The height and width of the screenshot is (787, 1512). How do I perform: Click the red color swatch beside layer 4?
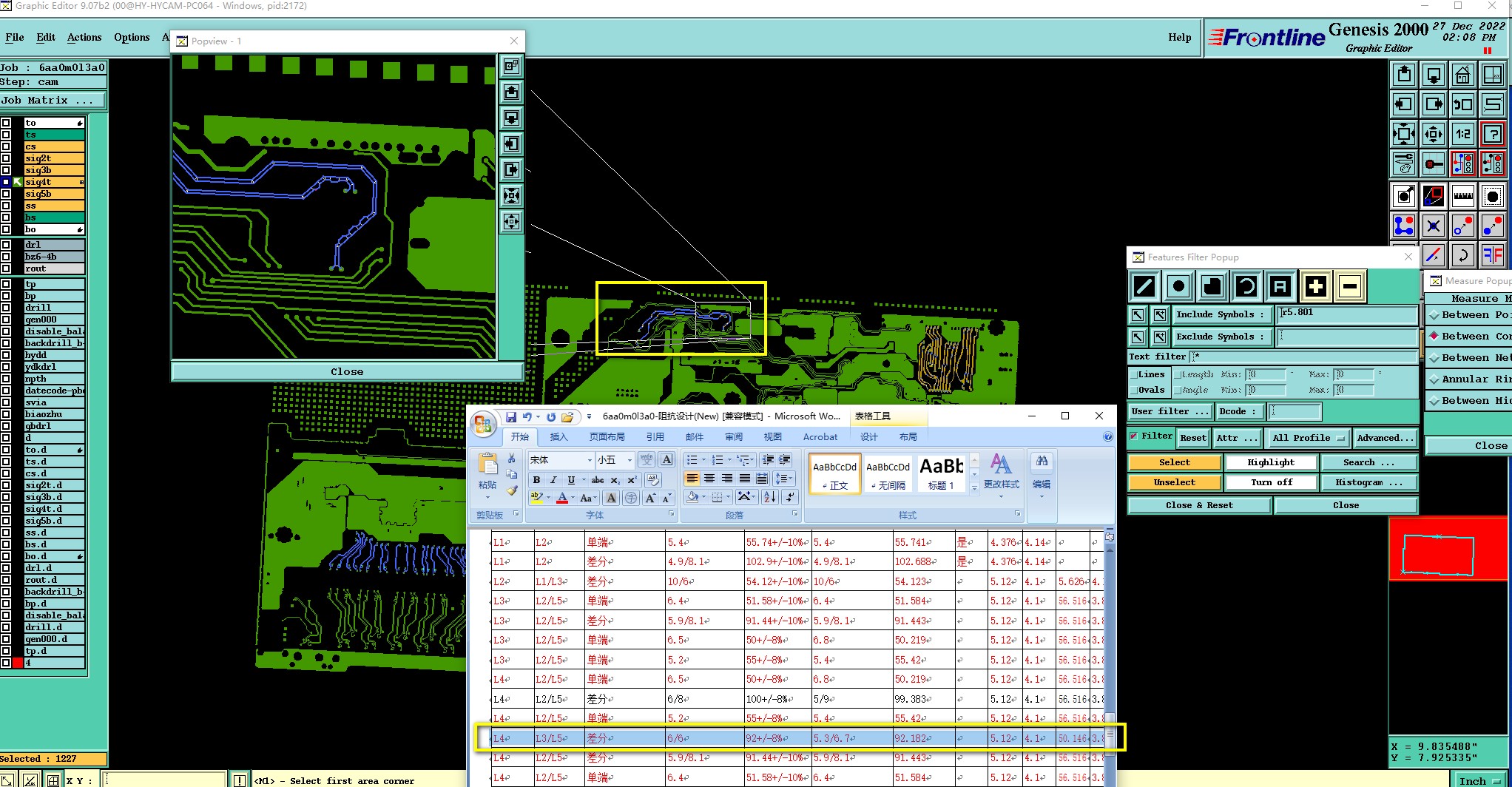(18, 663)
